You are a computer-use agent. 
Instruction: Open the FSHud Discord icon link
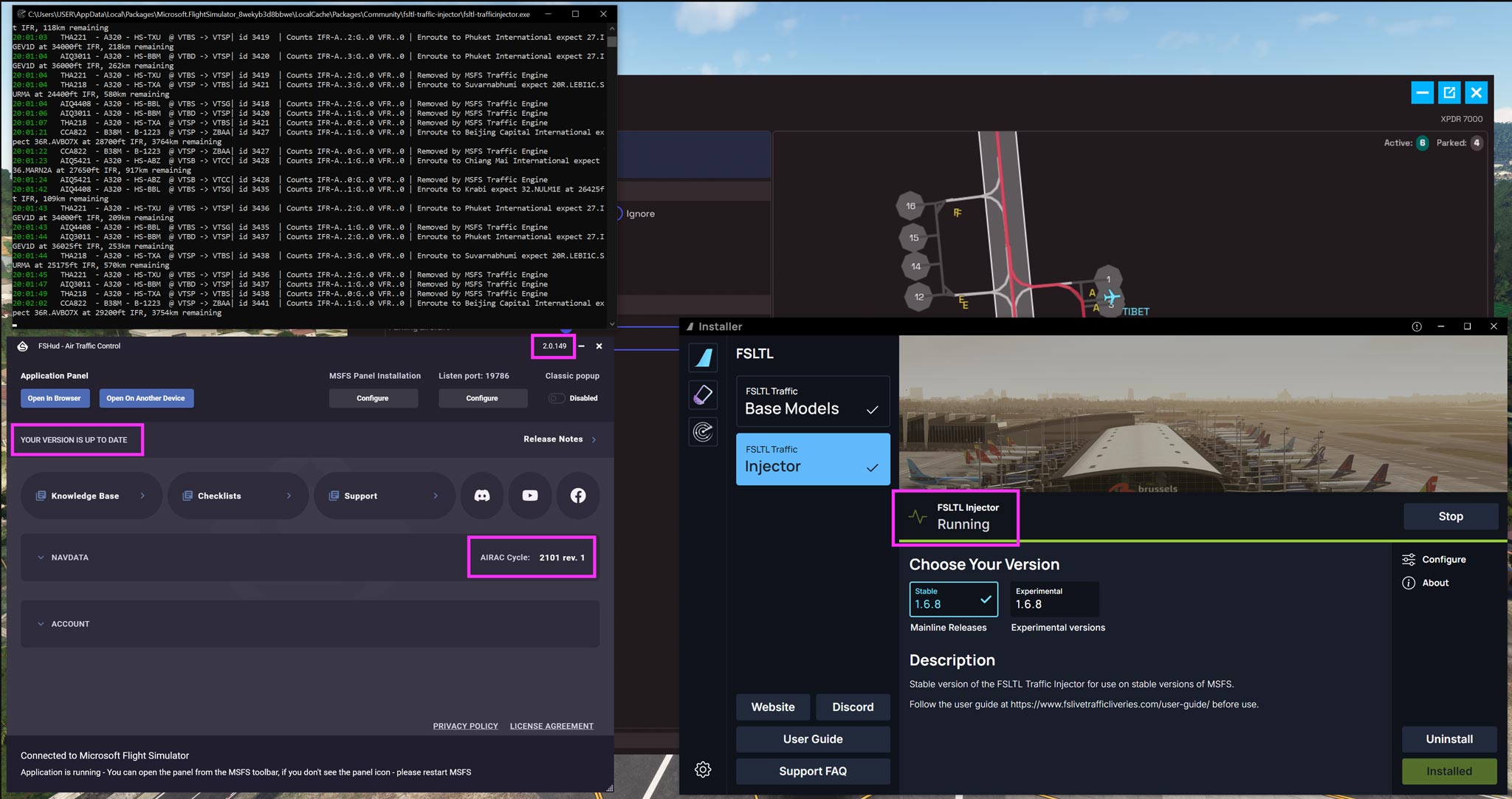click(482, 495)
